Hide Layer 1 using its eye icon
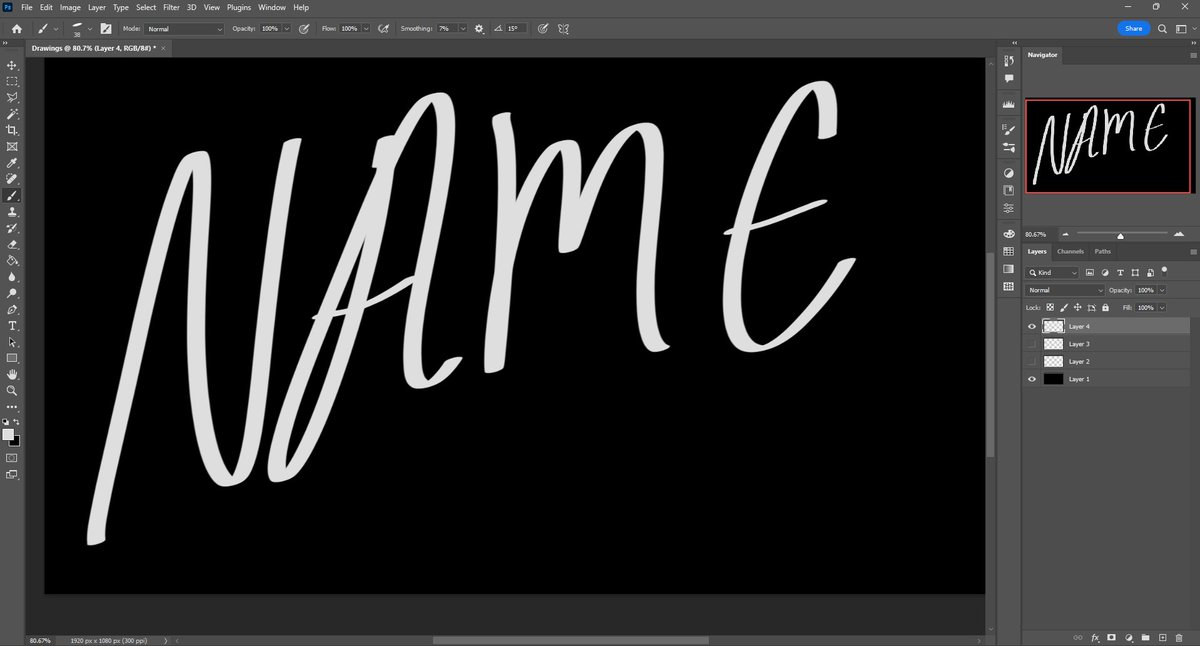Viewport: 1200px width, 646px height. coord(1032,379)
